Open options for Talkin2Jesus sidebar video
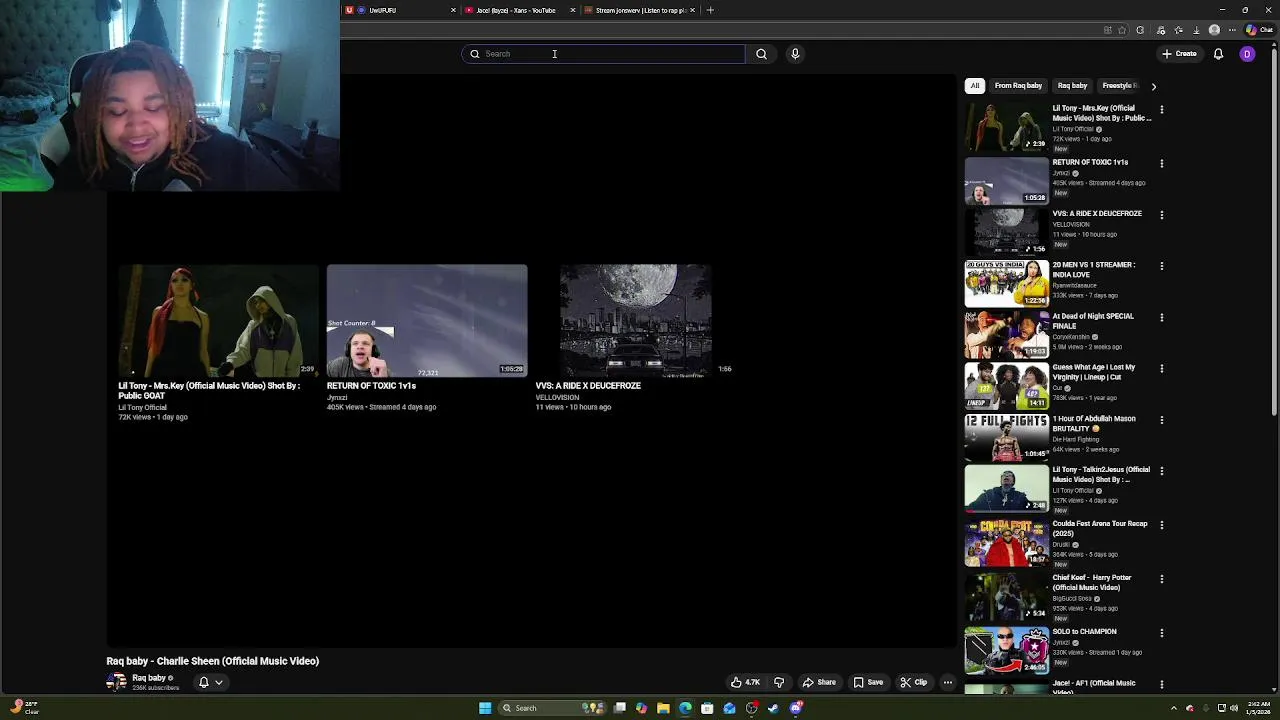This screenshot has width=1280, height=720. click(1161, 471)
